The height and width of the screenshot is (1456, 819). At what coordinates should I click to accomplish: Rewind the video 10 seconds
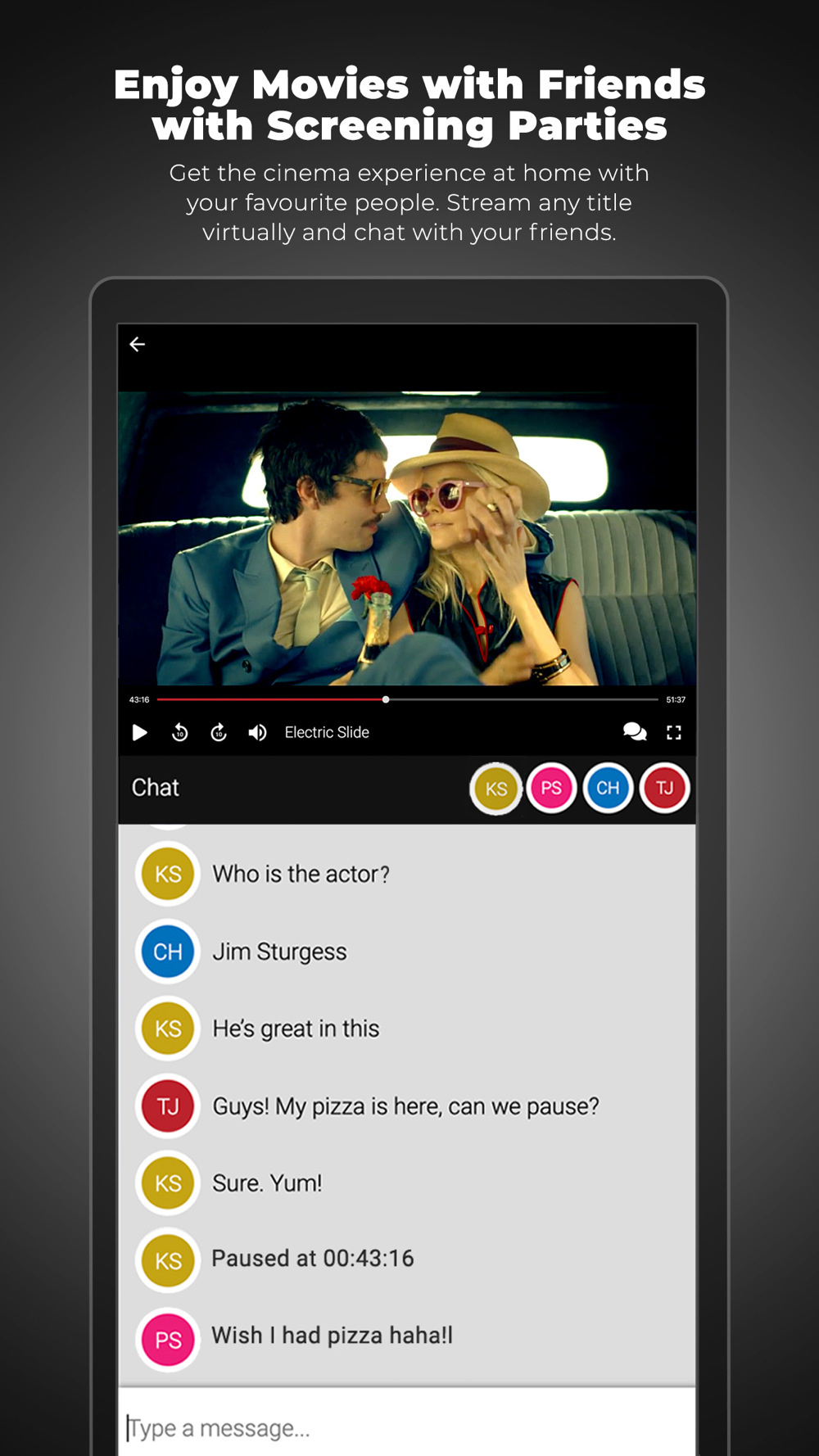click(180, 732)
